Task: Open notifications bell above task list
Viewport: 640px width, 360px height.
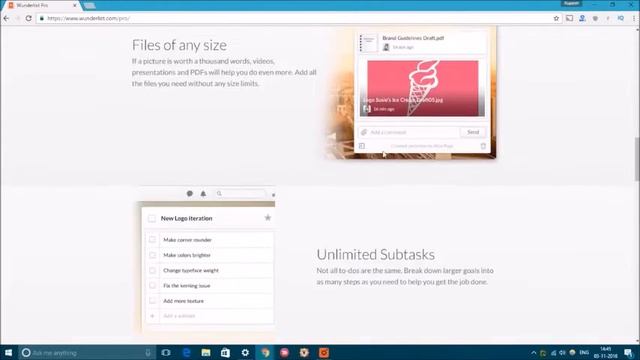Action: pos(203,193)
